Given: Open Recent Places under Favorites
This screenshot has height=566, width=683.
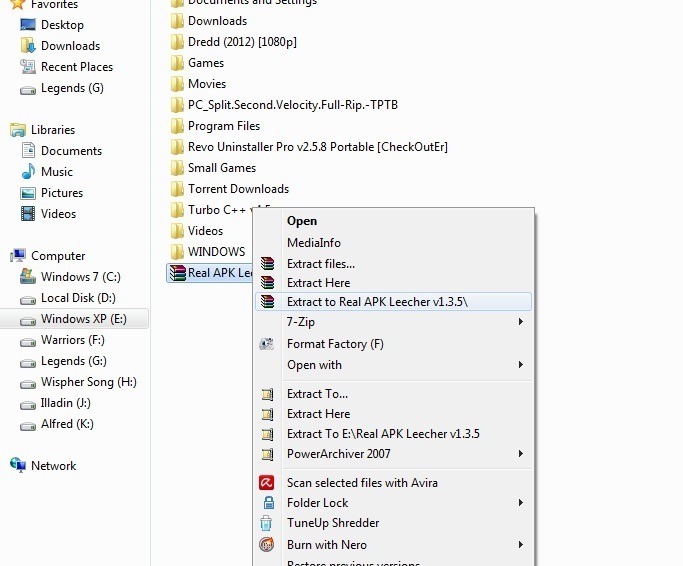Looking at the screenshot, I should click(76, 67).
